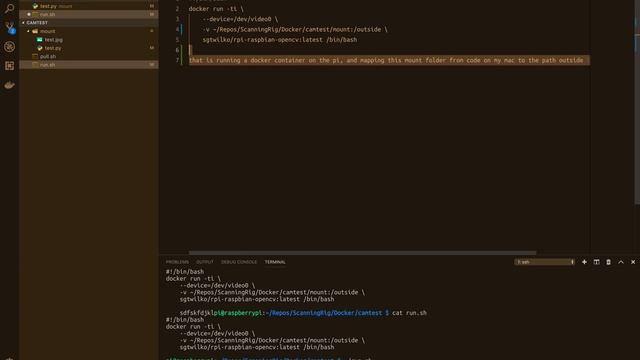
Task: Select test.py mount in open editors list
Action: (x=89, y=6)
